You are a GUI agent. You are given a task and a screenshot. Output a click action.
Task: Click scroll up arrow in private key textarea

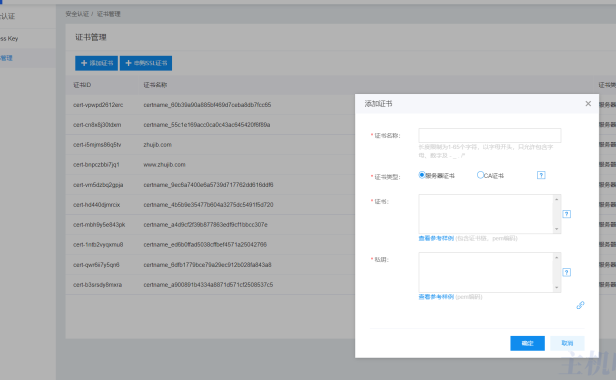pyautogui.click(x=557, y=258)
